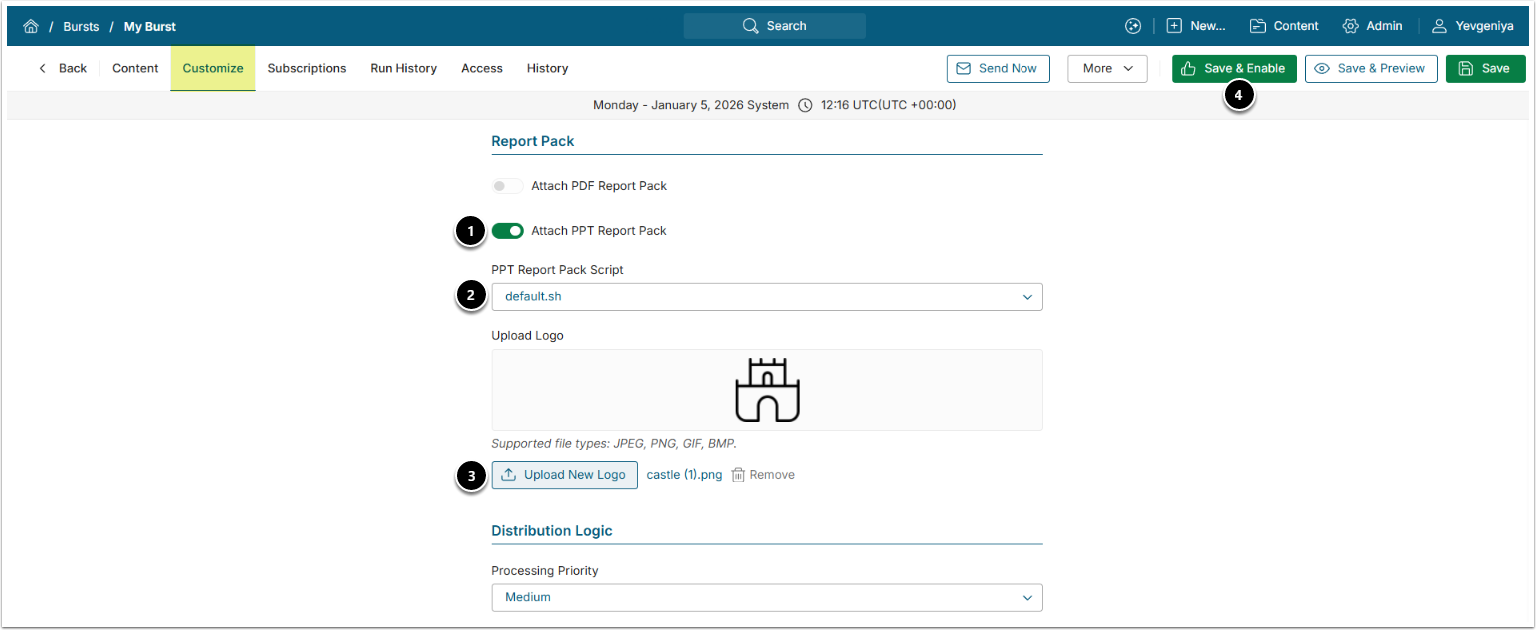The width and height of the screenshot is (1536, 630).
Task: Open the Access tab
Action: click(482, 68)
